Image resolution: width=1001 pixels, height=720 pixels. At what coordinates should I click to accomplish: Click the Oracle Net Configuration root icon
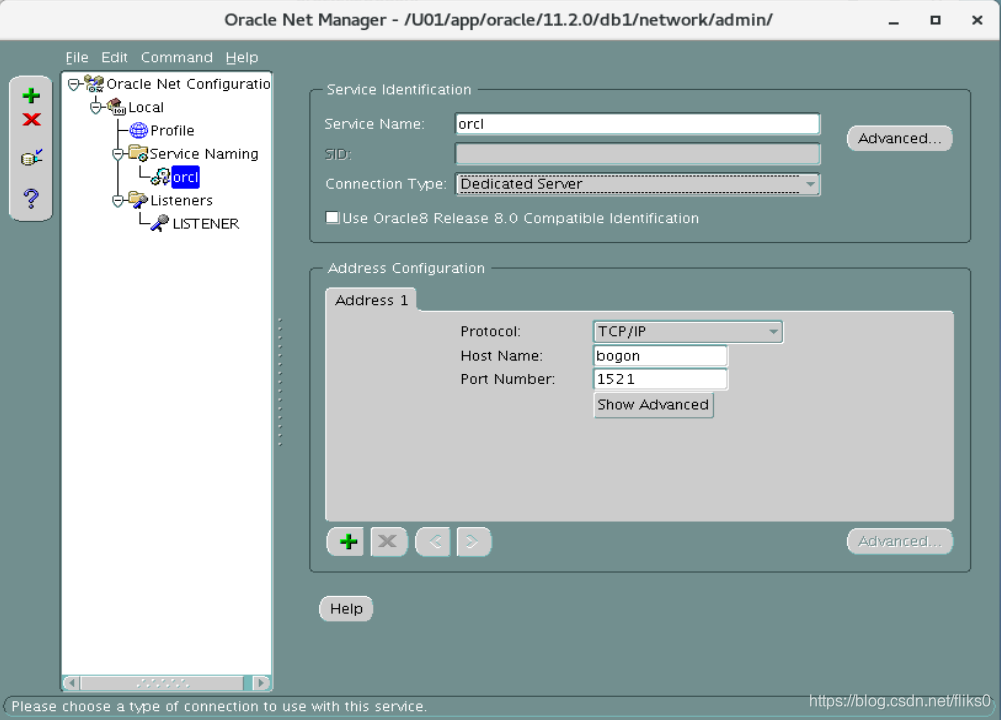coord(94,84)
